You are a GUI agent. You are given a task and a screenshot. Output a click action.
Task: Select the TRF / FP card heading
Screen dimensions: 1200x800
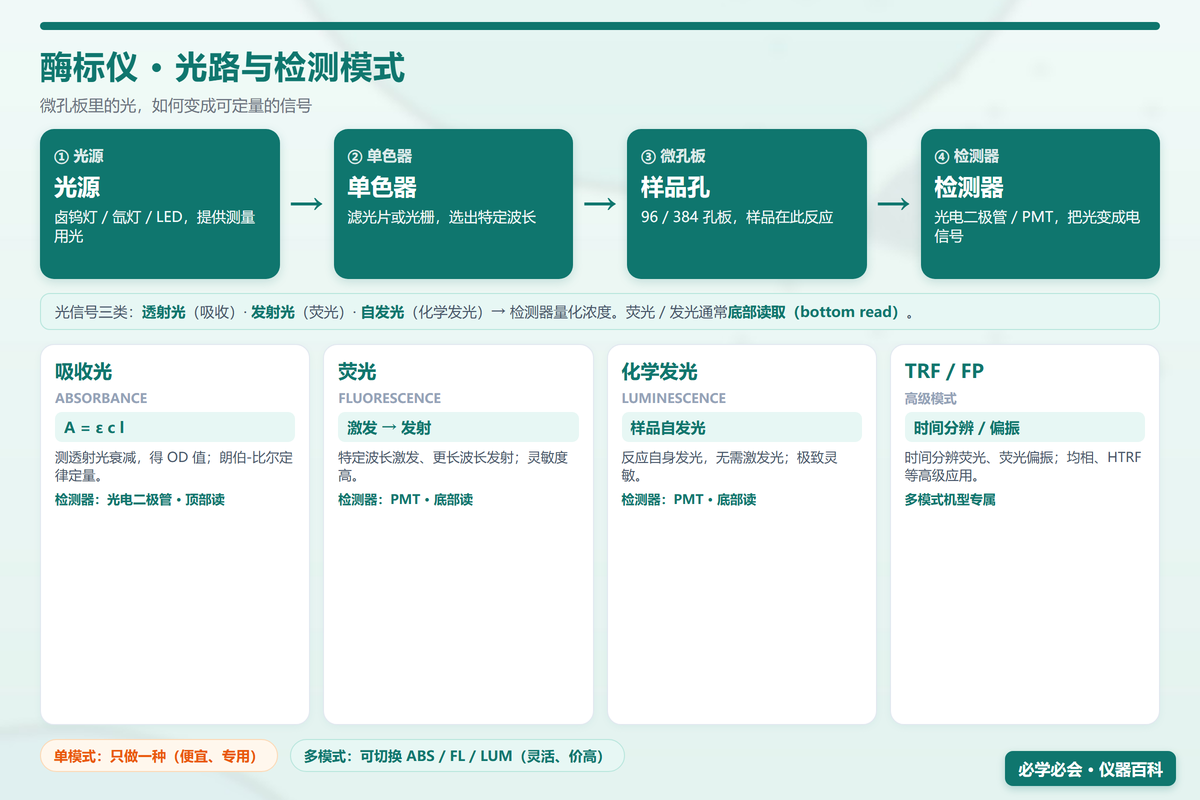point(944,371)
